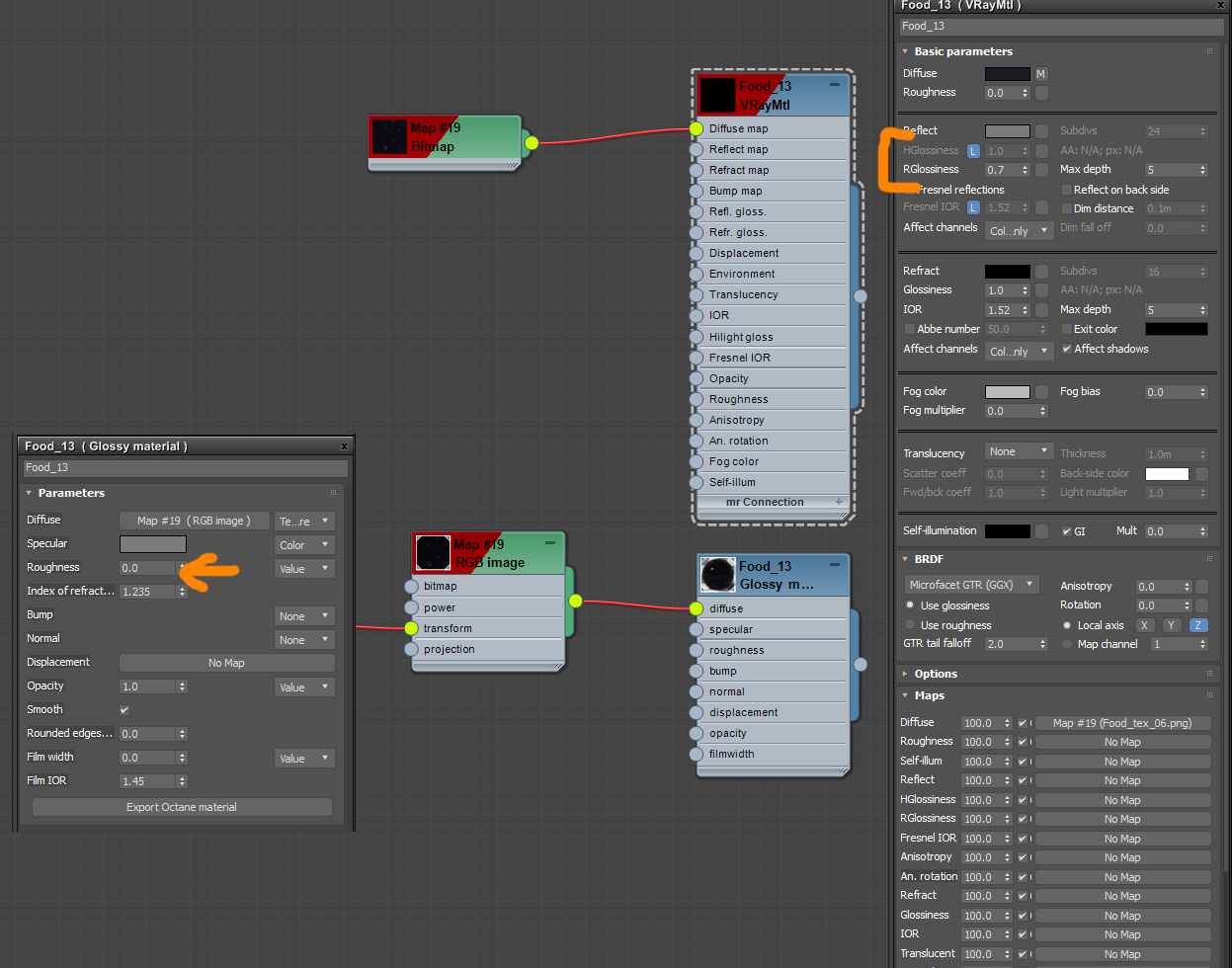The width and height of the screenshot is (1232, 968).
Task: Click the output socket of Map #19 RGB image node
Action: coord(575,601)
